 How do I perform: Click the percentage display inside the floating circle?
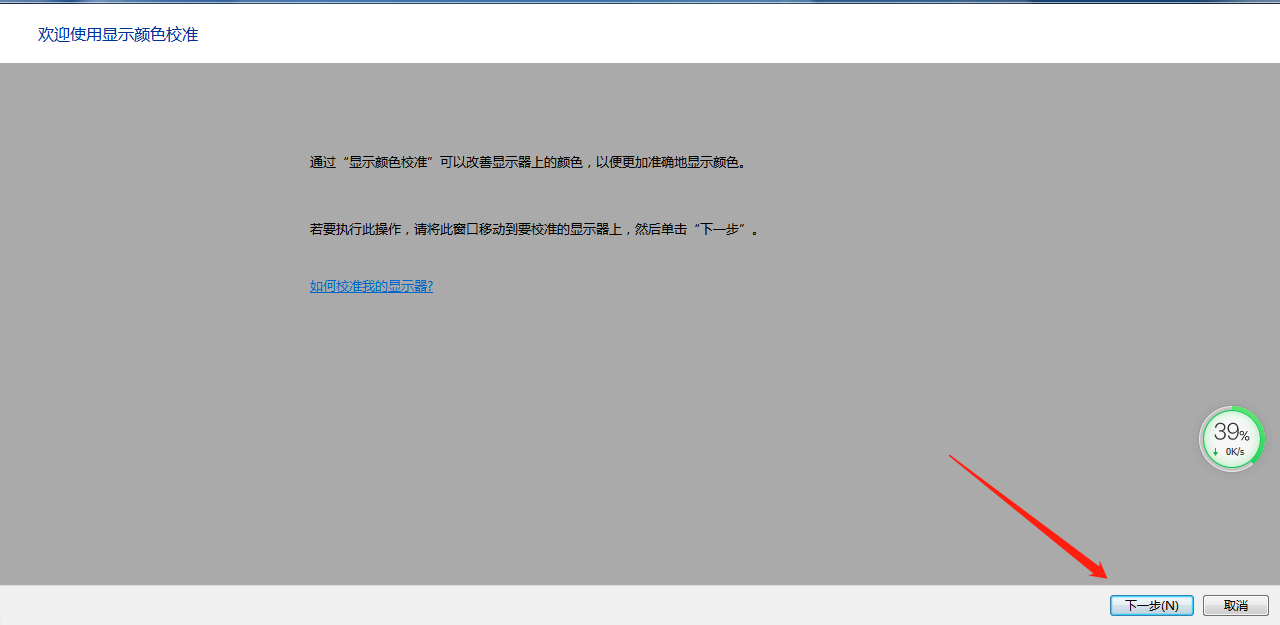[1229, 432]
